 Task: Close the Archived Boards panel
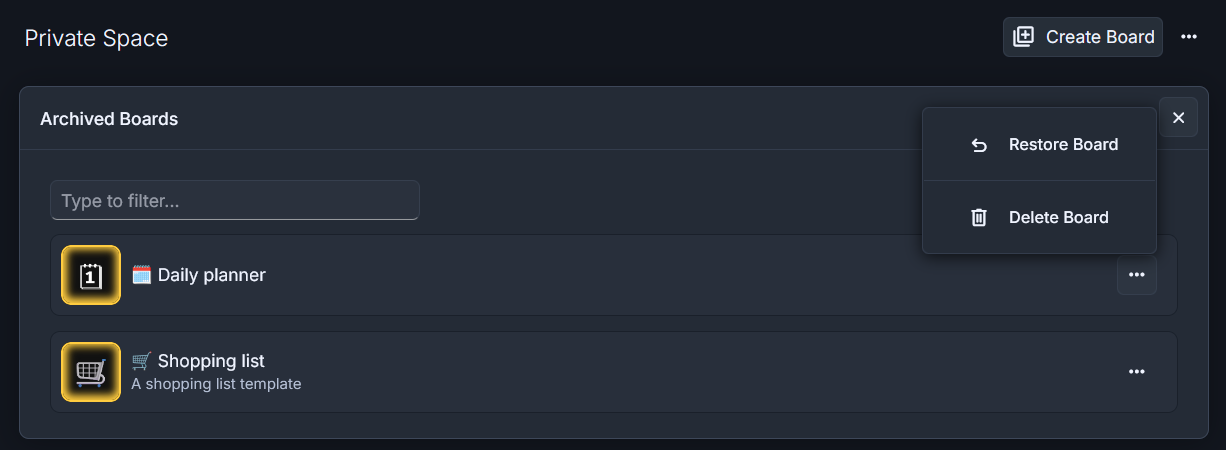(1178, 118)
